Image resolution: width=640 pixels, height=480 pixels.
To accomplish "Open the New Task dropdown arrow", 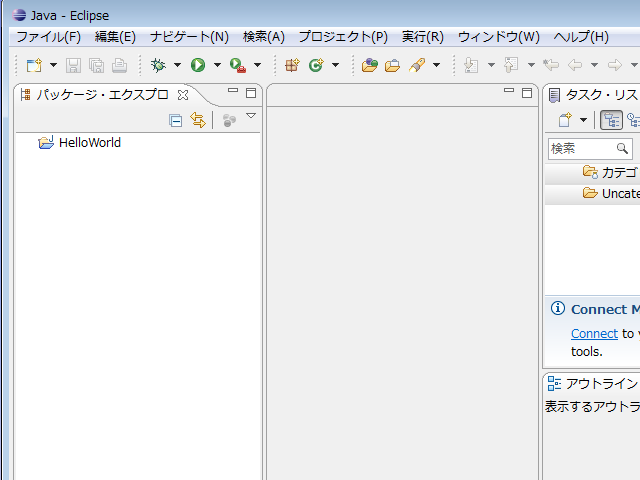I will click(584, 120).
